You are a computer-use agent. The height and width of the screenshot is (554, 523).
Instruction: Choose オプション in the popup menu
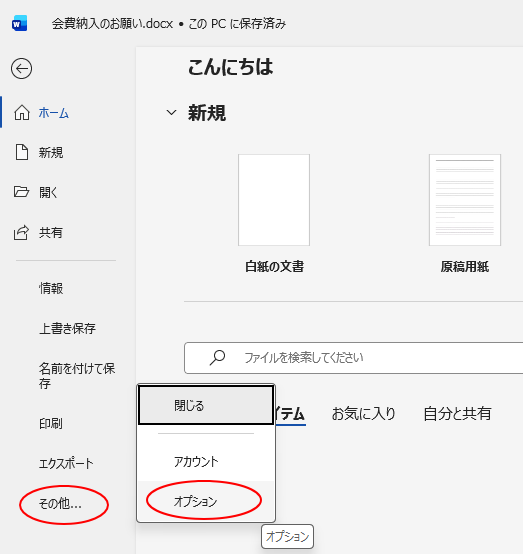[x=206, y=501]
